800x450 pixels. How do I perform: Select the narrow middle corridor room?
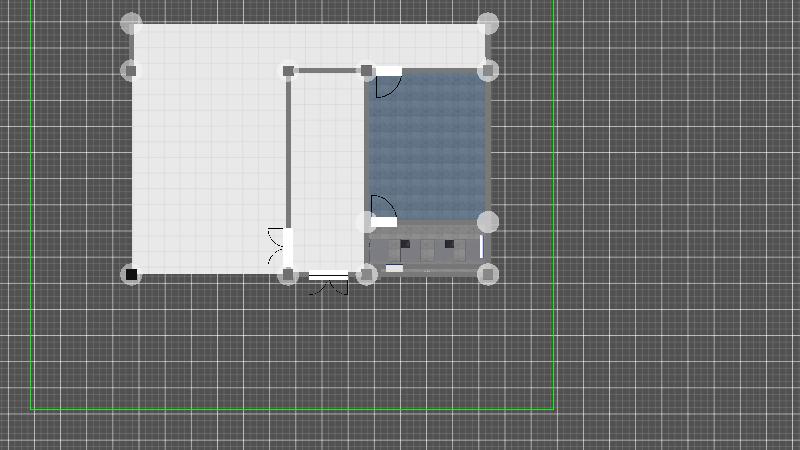point(328,170)
